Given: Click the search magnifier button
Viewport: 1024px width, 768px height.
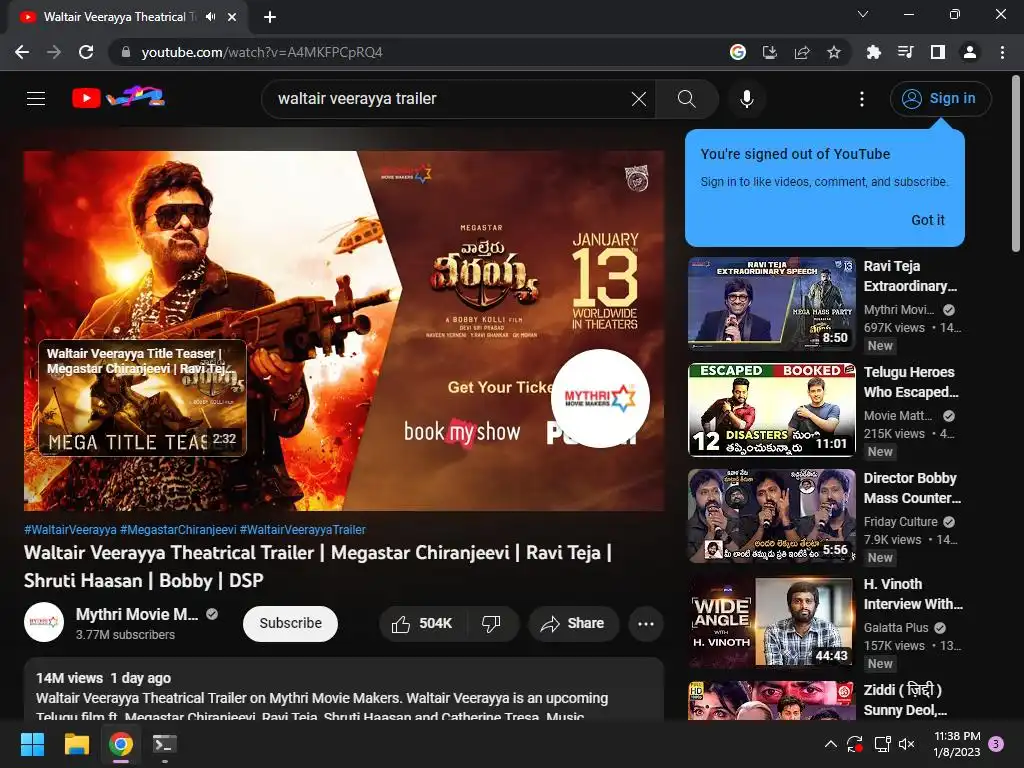Looking at the screenshot, I should point(686,99).
